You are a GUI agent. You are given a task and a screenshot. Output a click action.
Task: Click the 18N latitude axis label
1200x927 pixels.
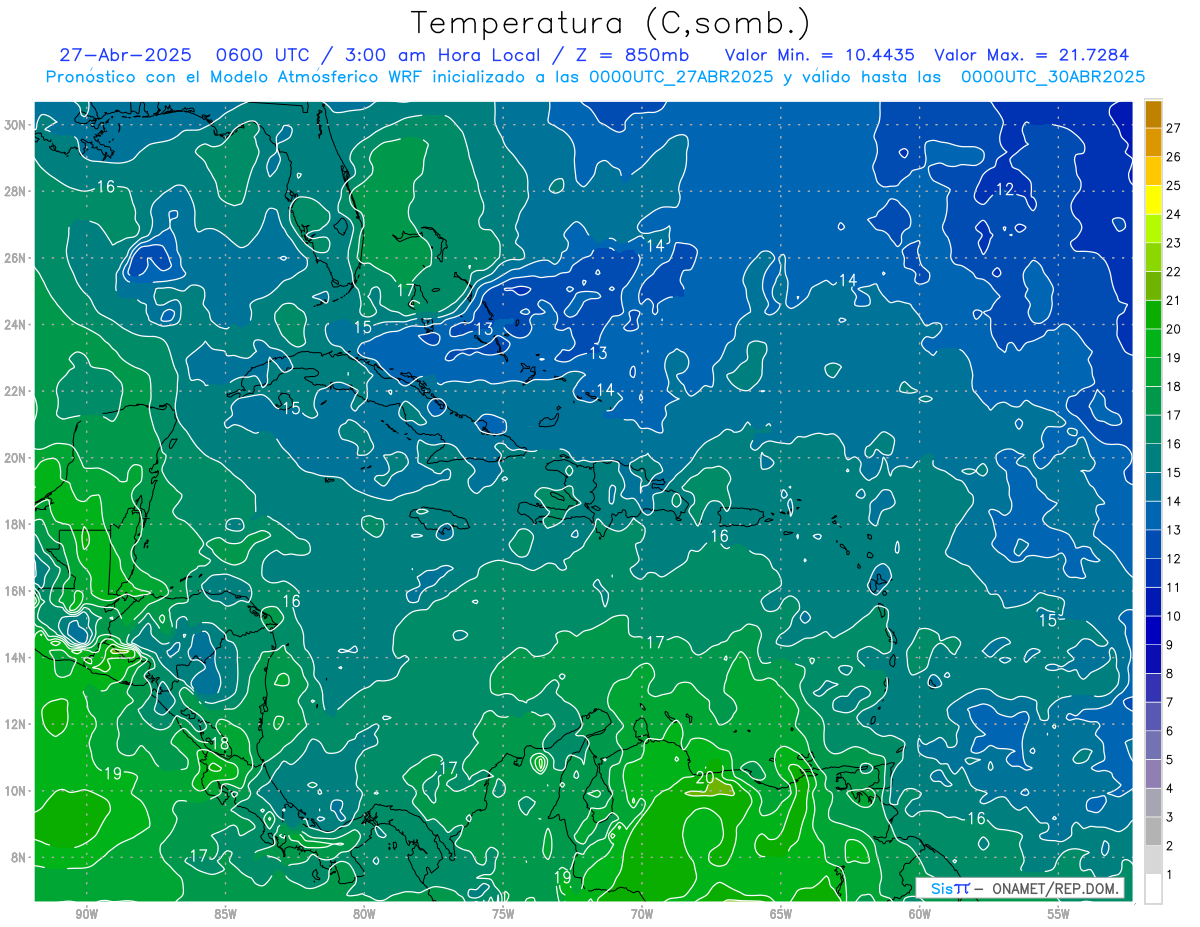[15, 524]
